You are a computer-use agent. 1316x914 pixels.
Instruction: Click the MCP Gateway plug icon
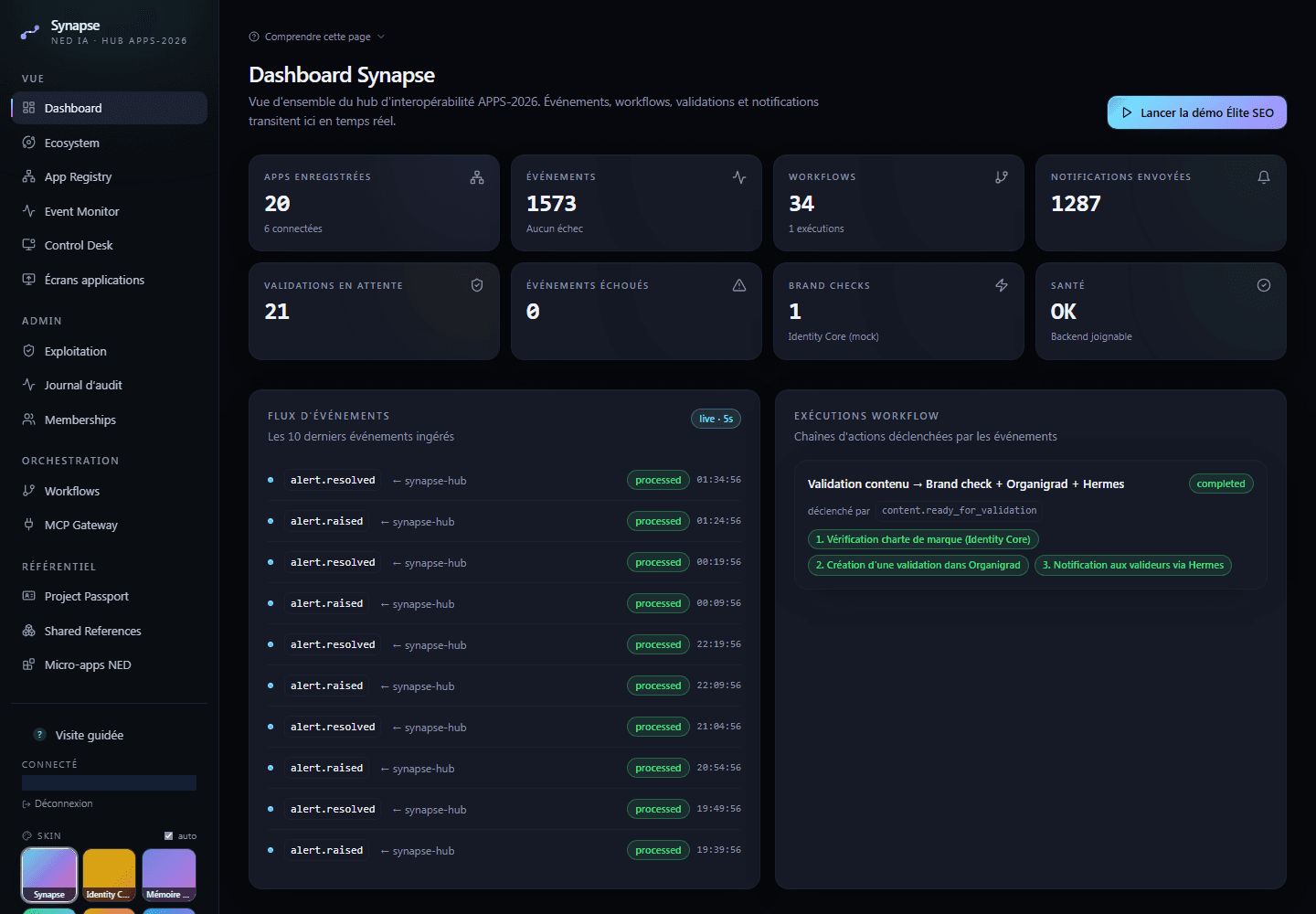click(x=28, y=525)
